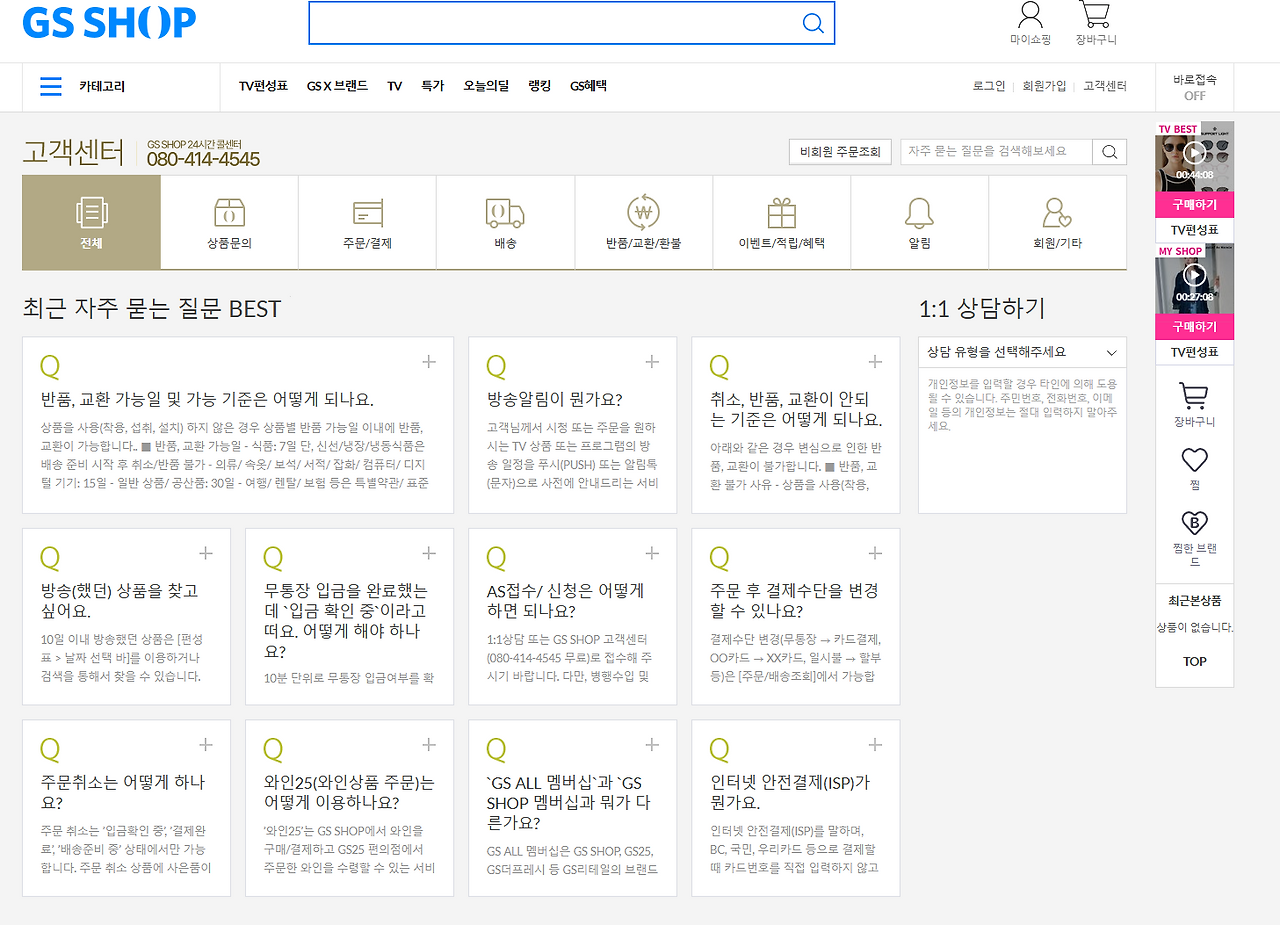This screenshot has width=1280, height=925.
Task: Open the 상담 유형을 선택해주세요 dropdown
Action: 1022,352
